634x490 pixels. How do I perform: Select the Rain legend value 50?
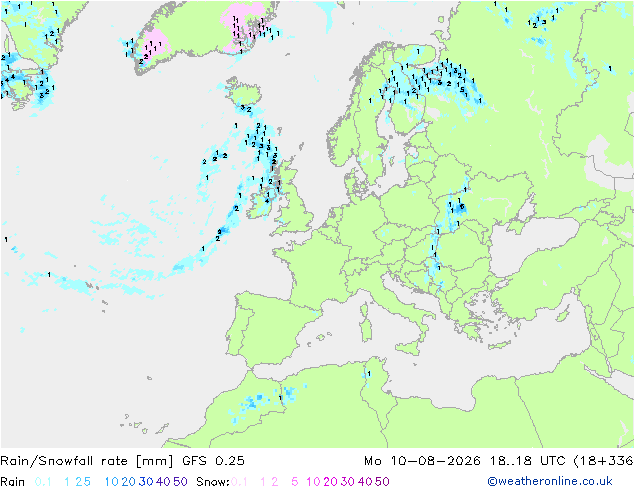[180, 482]
